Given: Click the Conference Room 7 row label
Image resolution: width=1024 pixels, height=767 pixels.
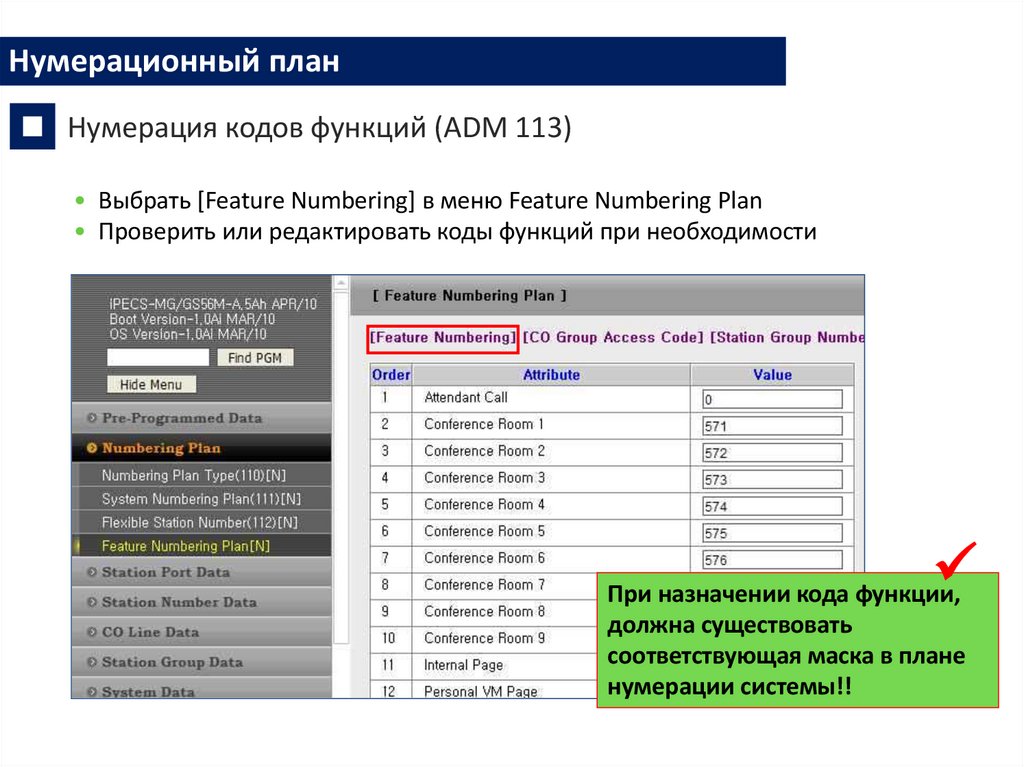Looking at the screenshot, I should 485,585.
